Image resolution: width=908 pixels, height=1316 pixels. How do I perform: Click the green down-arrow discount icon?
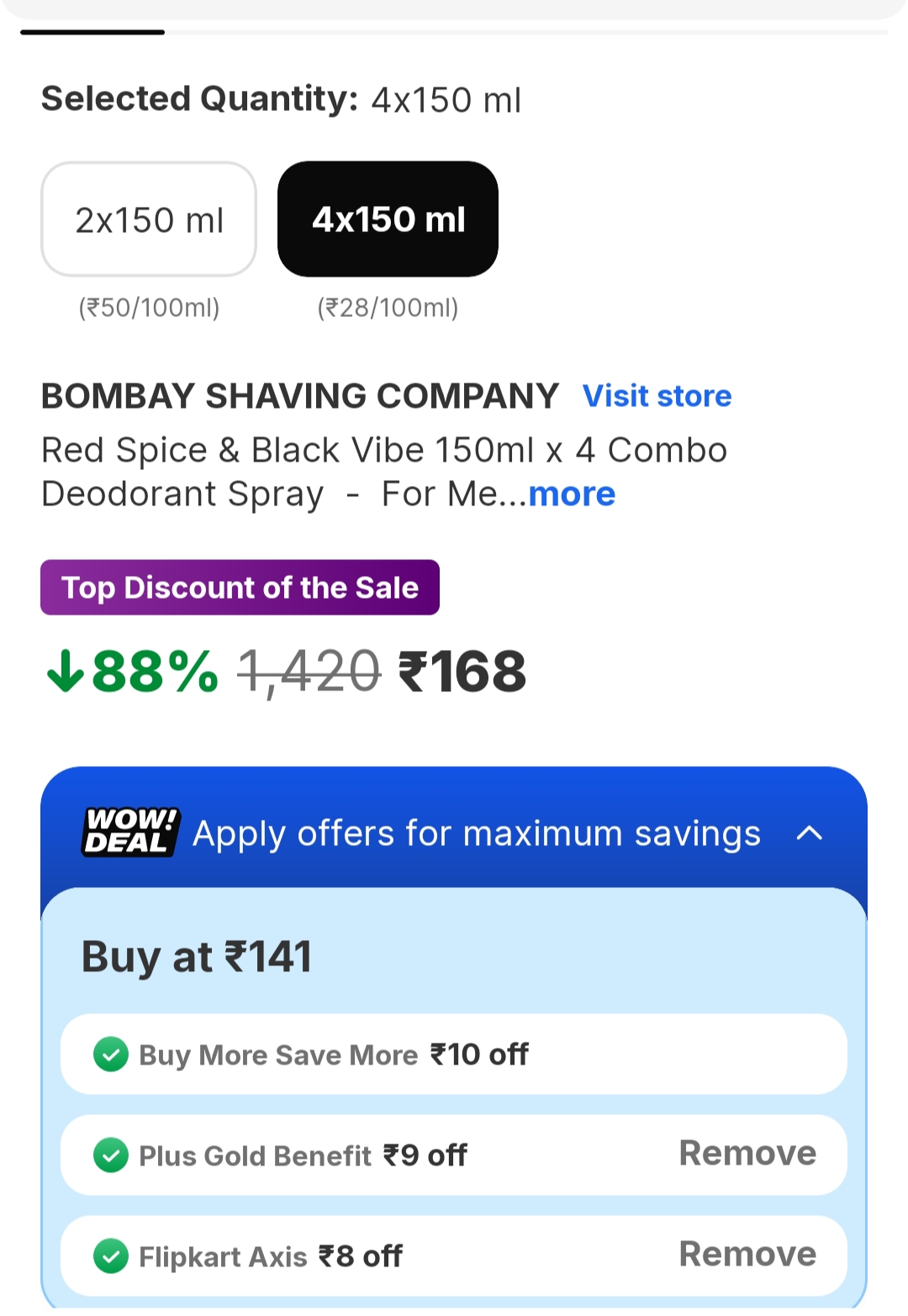65,672
